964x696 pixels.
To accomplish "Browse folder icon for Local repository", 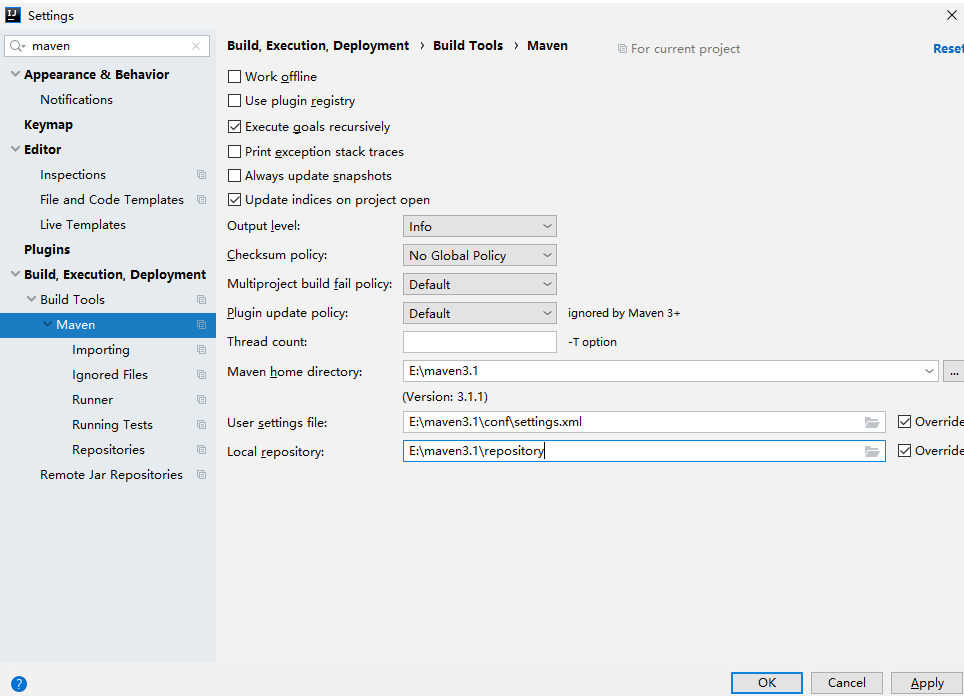I will click(872, 451).
